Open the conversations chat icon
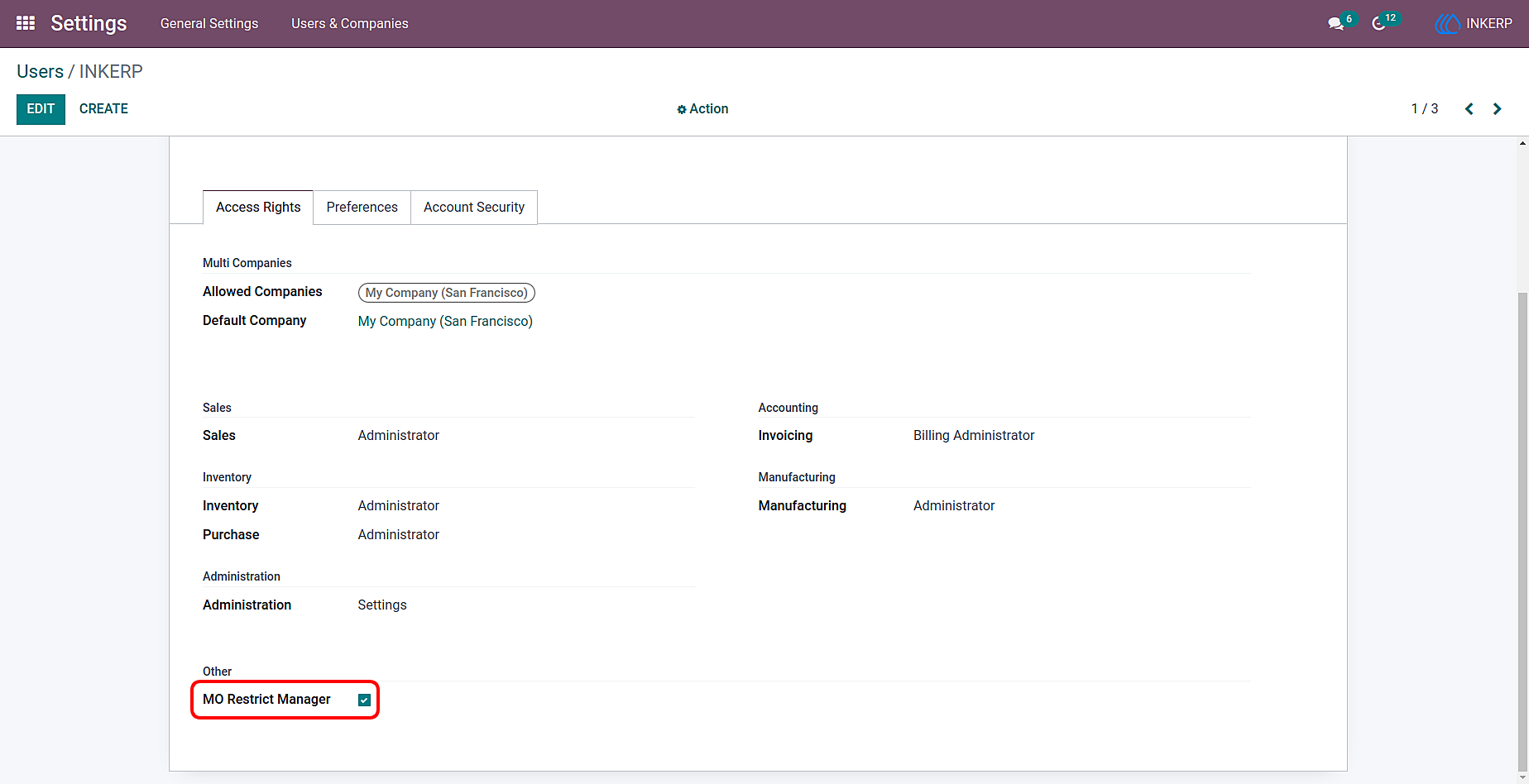 click(1335, 24)
